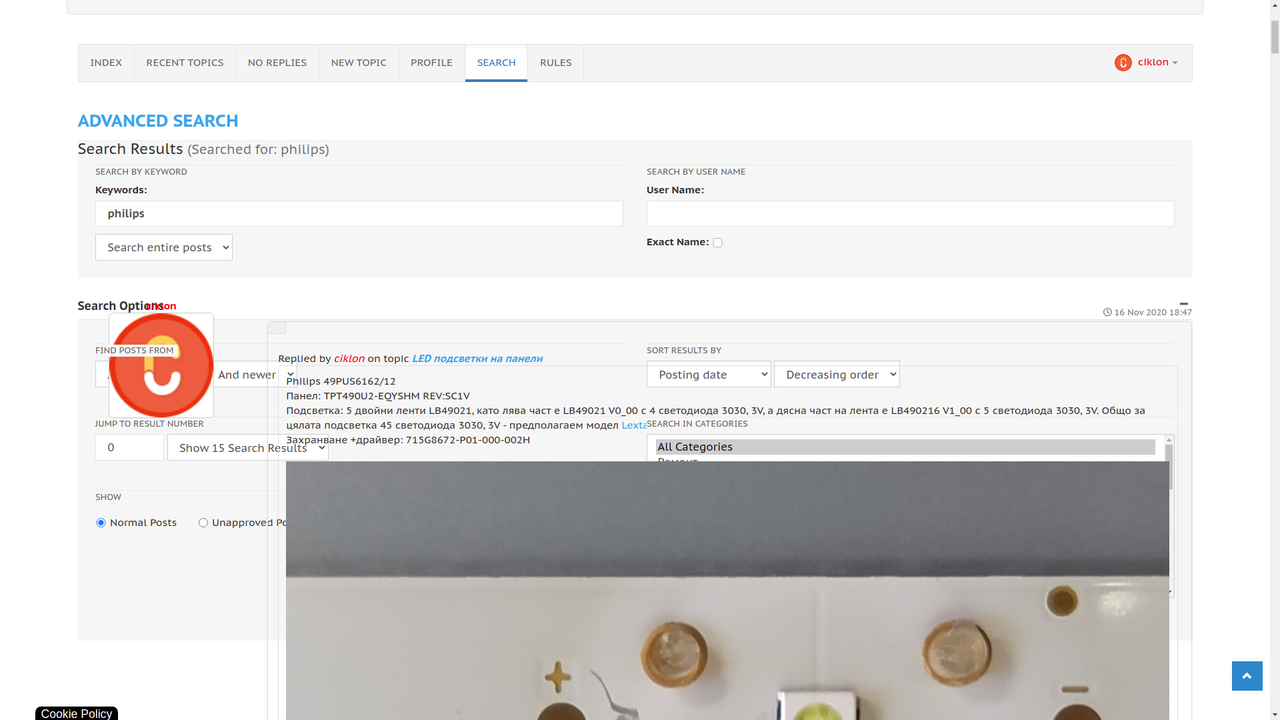Select the NEW TOPIC tab

pyautogui.click(x=359, y=63)
